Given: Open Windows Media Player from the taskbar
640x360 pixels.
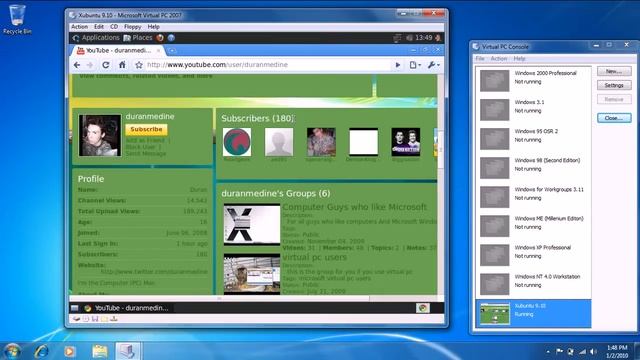Looking at the screenshot, I should [70, 351].
